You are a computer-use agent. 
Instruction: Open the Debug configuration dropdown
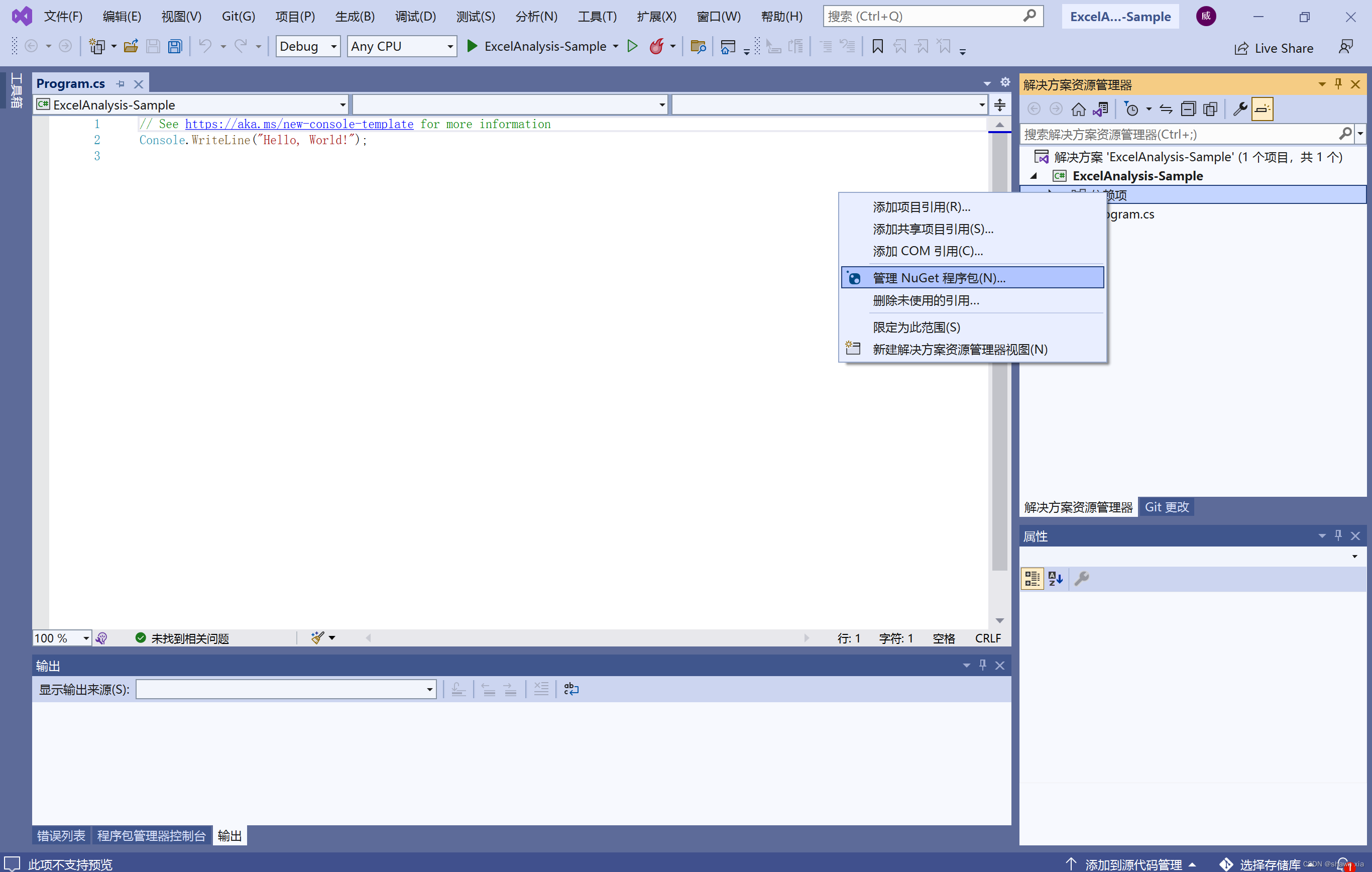coord(334,47)
